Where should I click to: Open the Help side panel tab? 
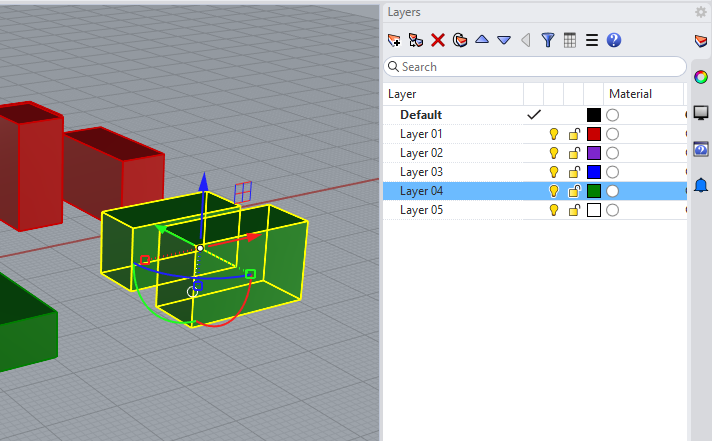(701, 149)
